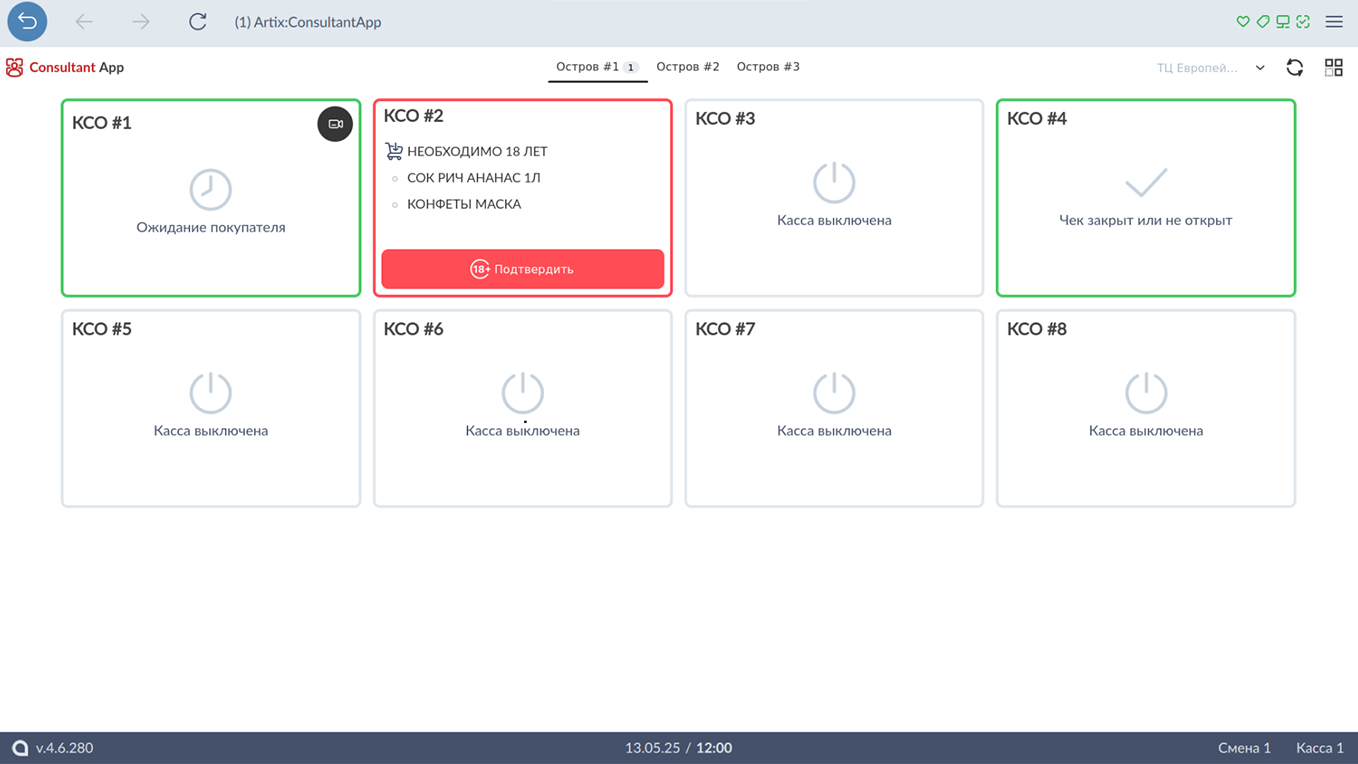Click the chevron beside the store selector

pos(1260,68)
